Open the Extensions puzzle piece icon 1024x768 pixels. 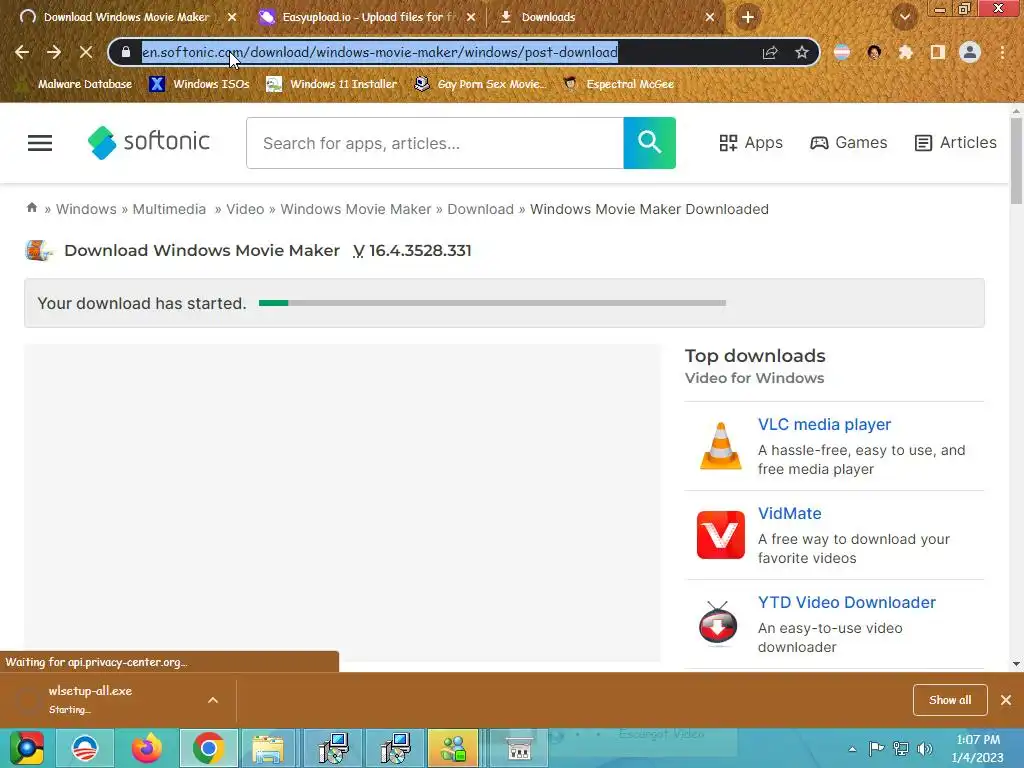coord(906,52)
